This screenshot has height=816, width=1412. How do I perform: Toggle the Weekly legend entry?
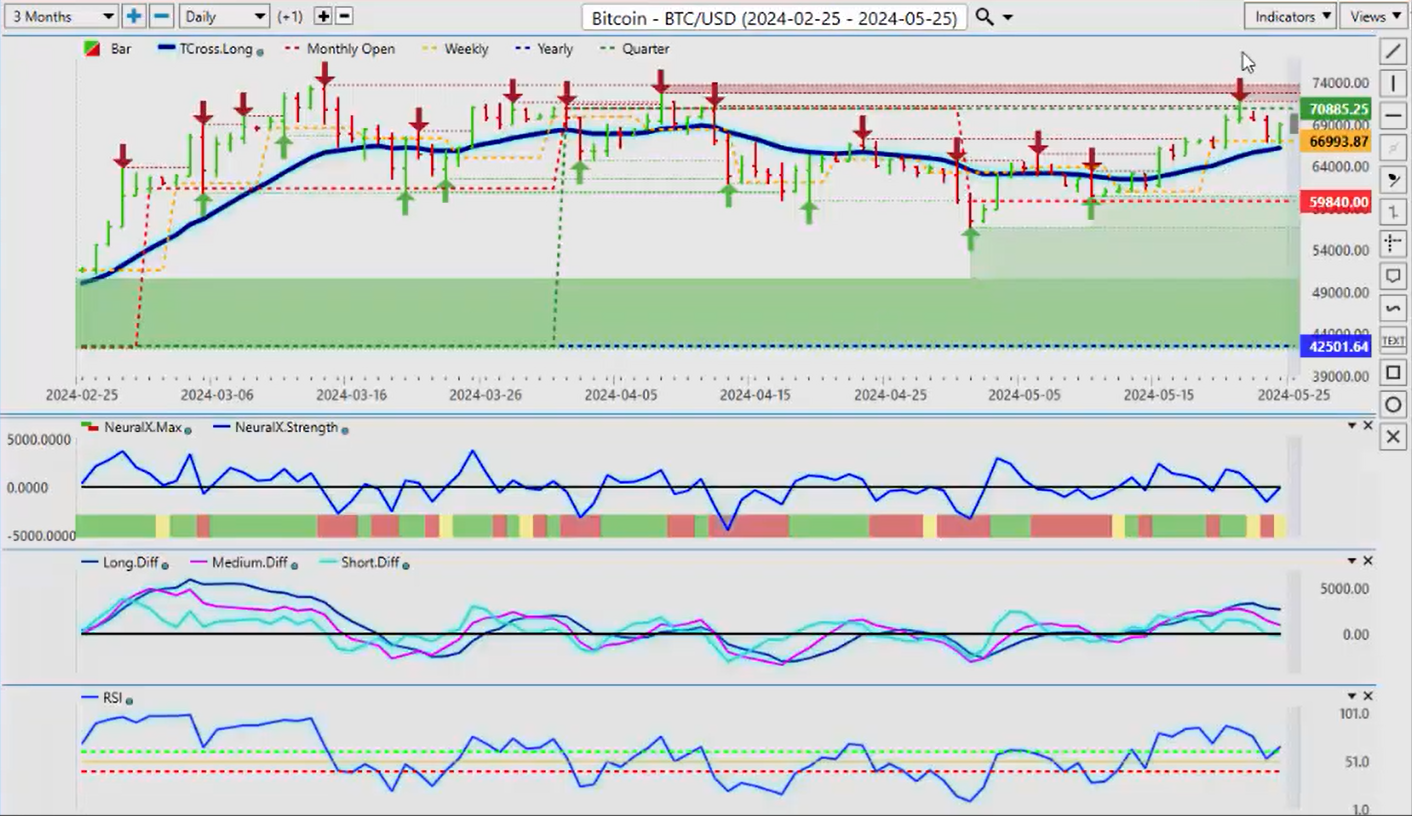pyautogui.click(x=454, y=49)
